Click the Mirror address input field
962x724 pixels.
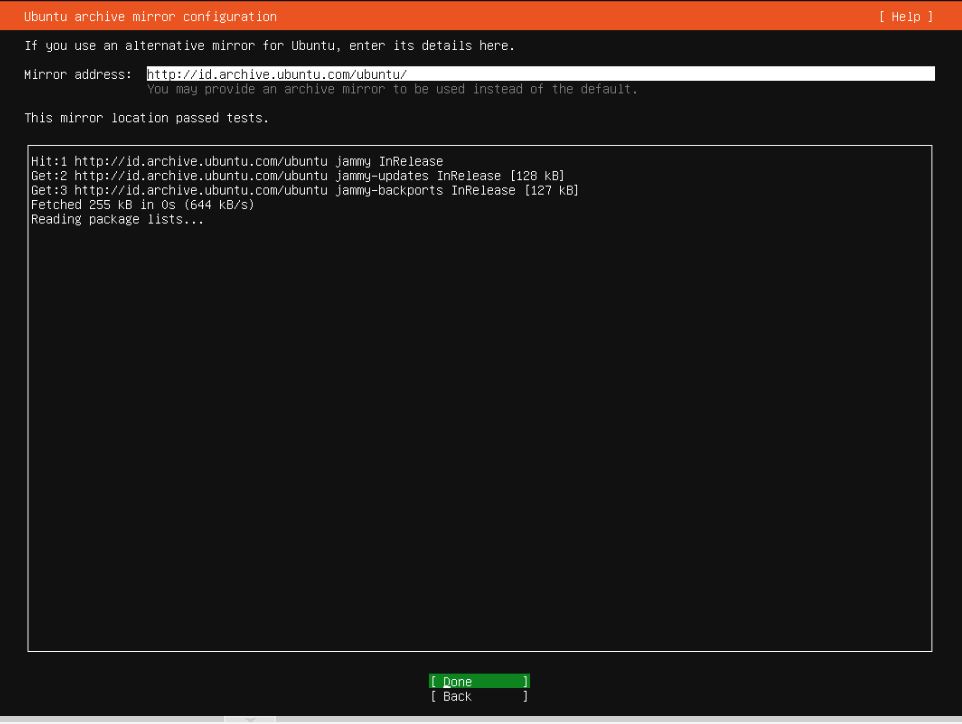coord(540,74)
